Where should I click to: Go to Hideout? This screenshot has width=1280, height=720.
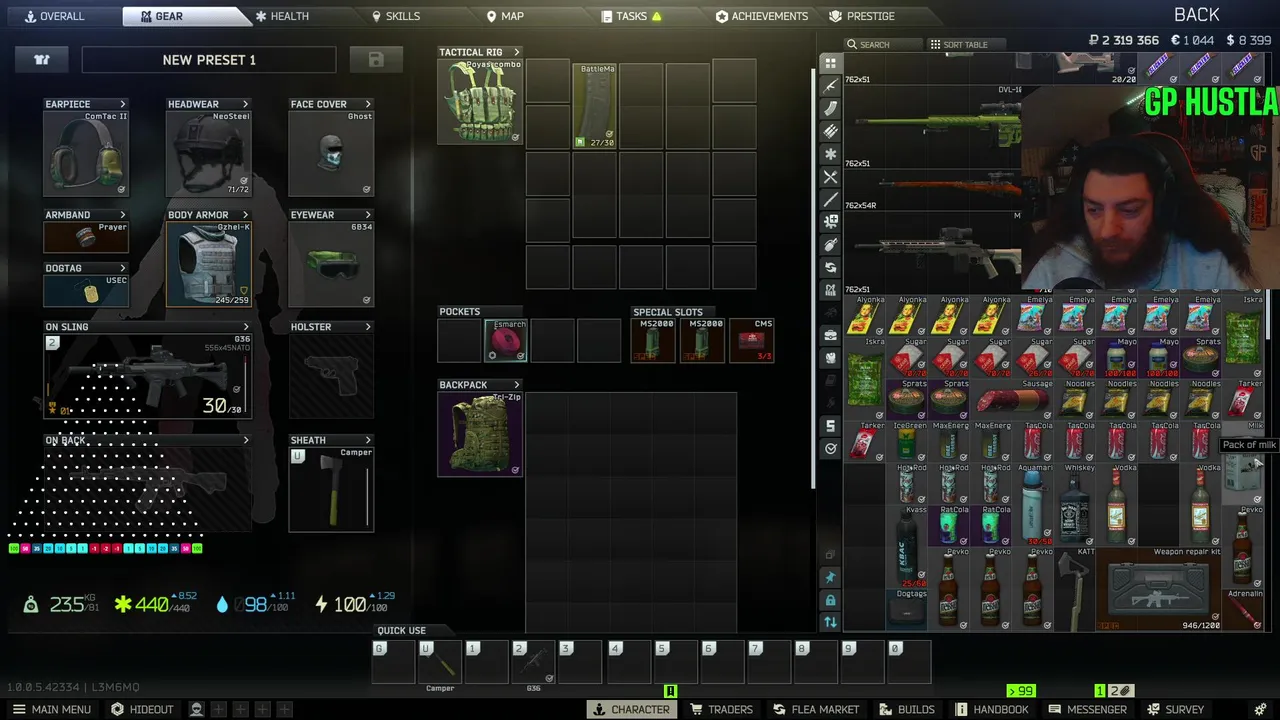click(x=142, y=709)
